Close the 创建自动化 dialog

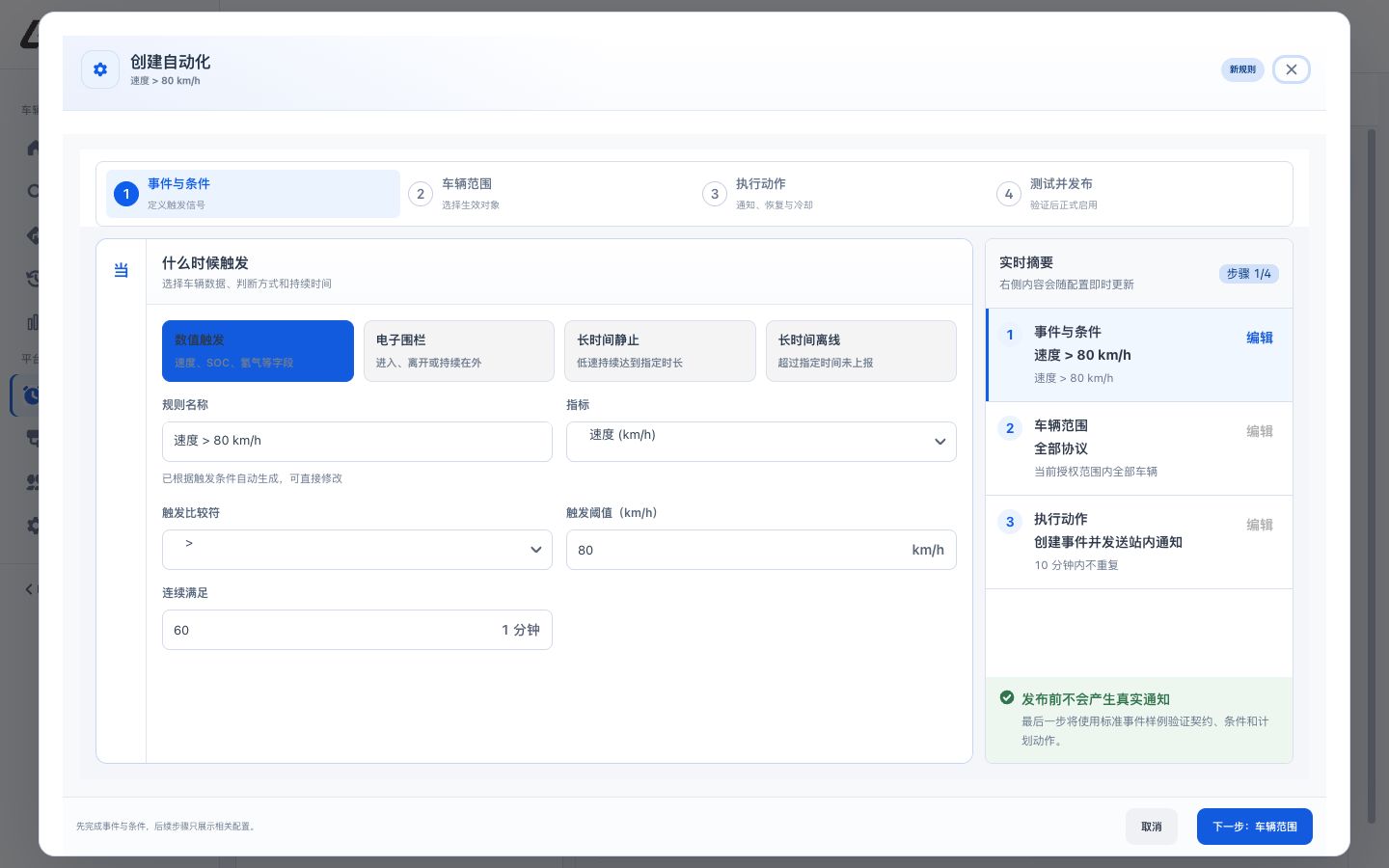point(1292,69)
